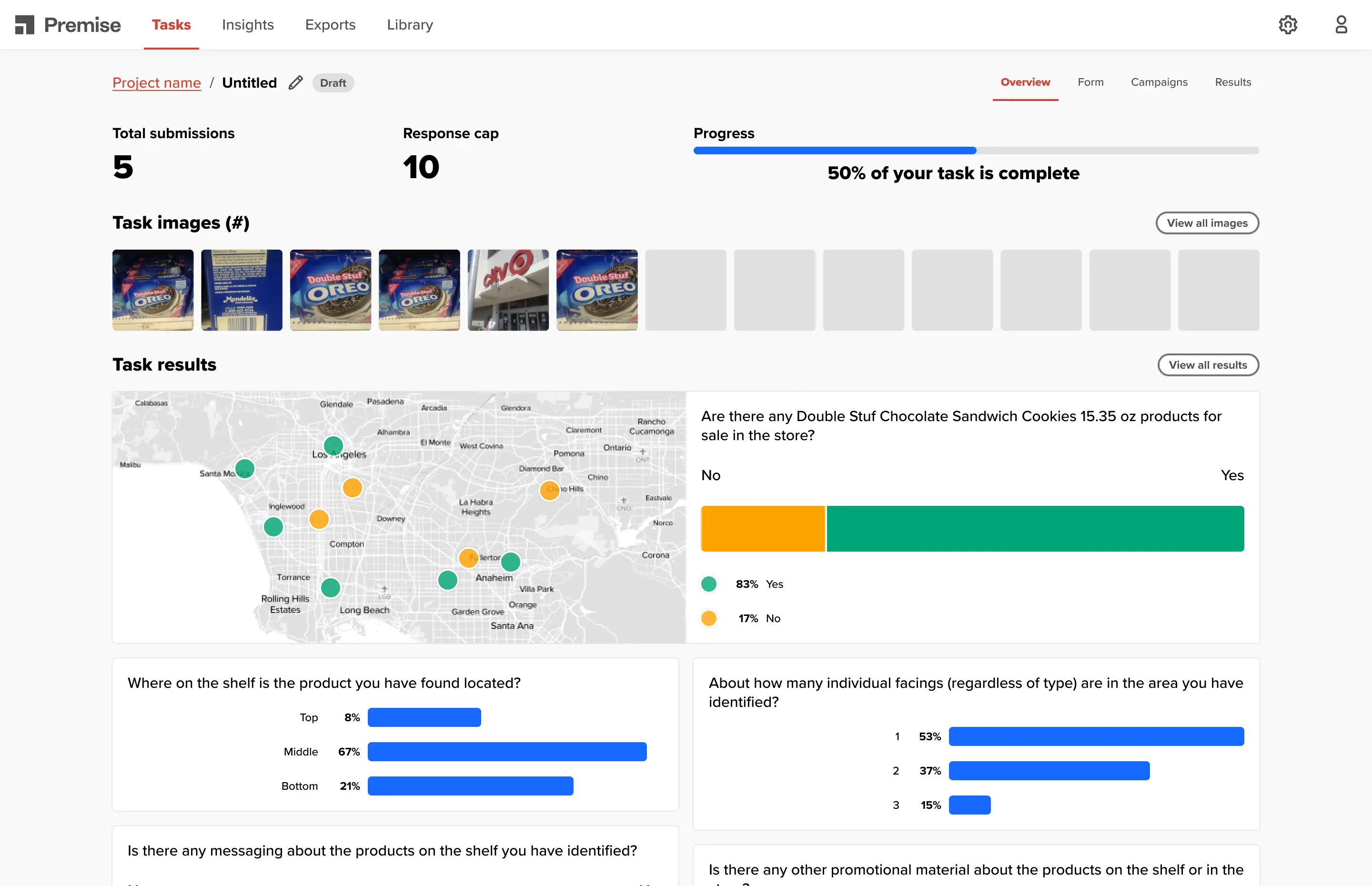Image resolution: width=1372 pixels, height=886 pixels.
Task: Open the Exports section
Action: [x=330, y=25]
